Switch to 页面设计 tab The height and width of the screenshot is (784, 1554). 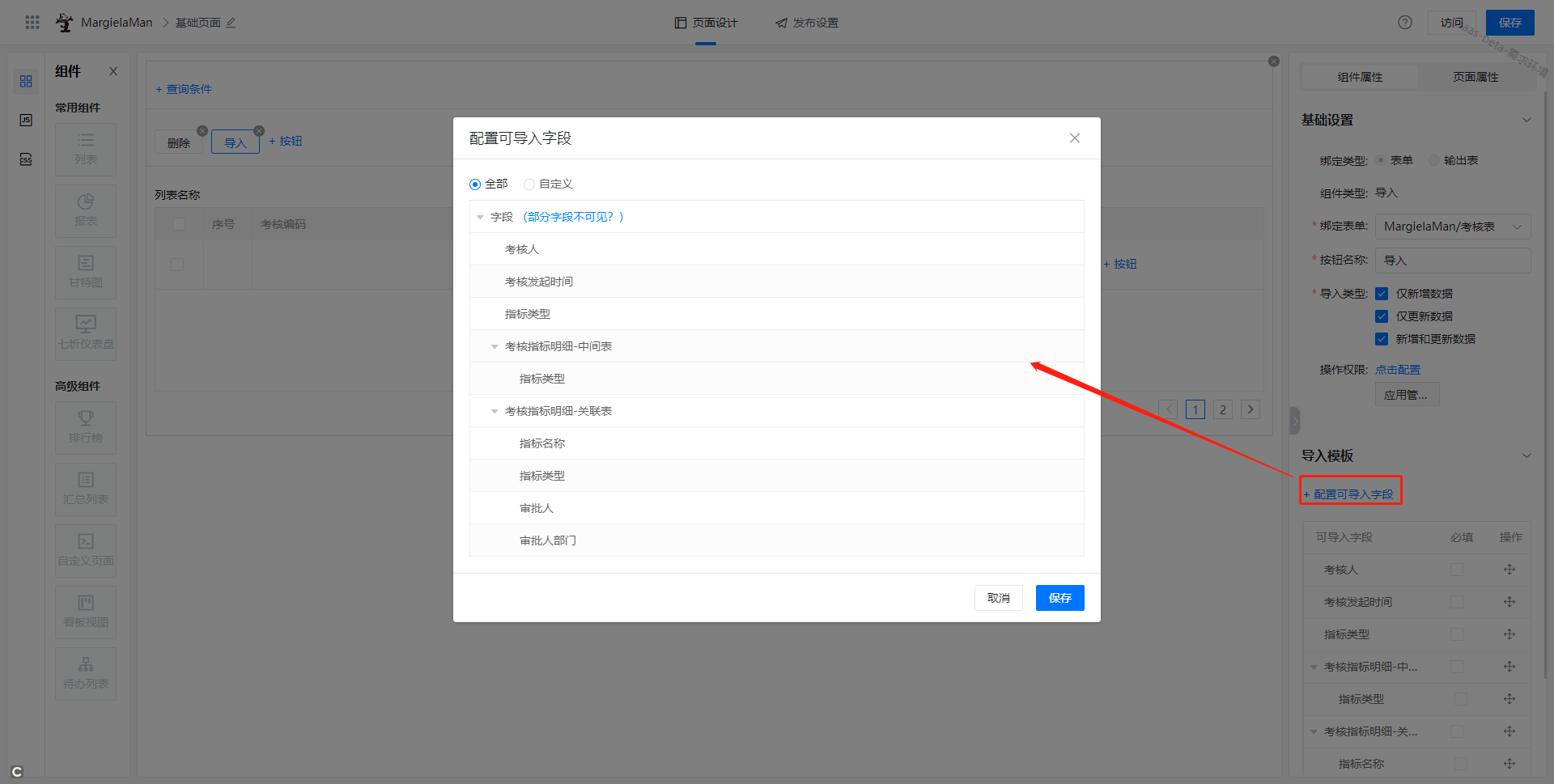[x=706, y=23]
